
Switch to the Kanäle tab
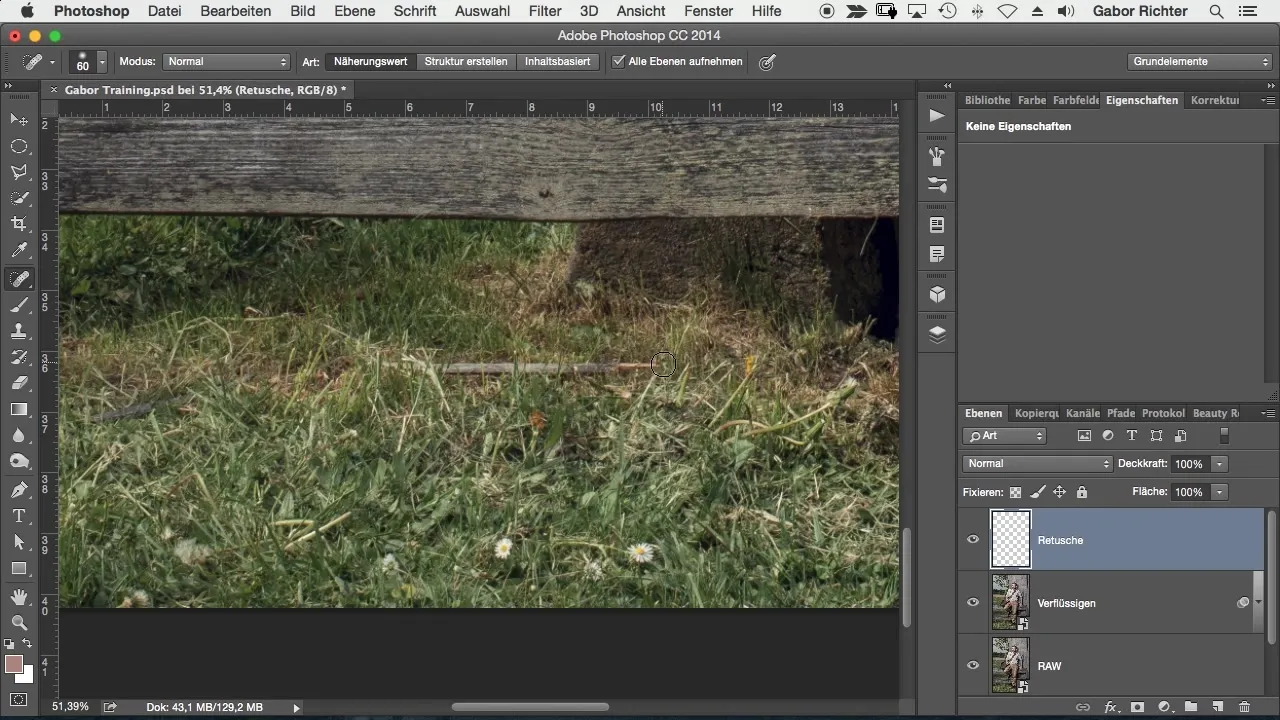(1083, 413)
